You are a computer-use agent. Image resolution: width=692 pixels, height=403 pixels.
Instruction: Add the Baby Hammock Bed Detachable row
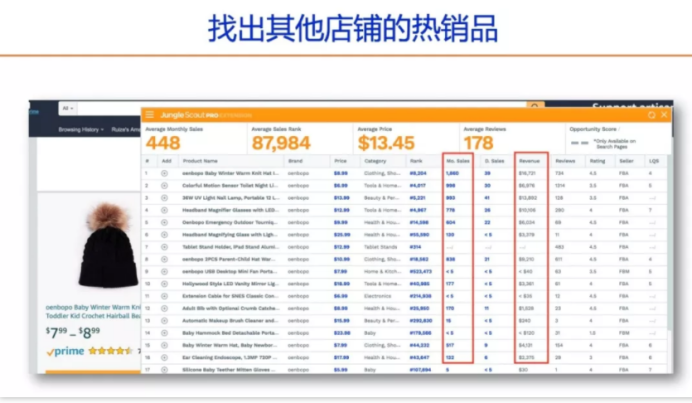click(x=164, y=333)
